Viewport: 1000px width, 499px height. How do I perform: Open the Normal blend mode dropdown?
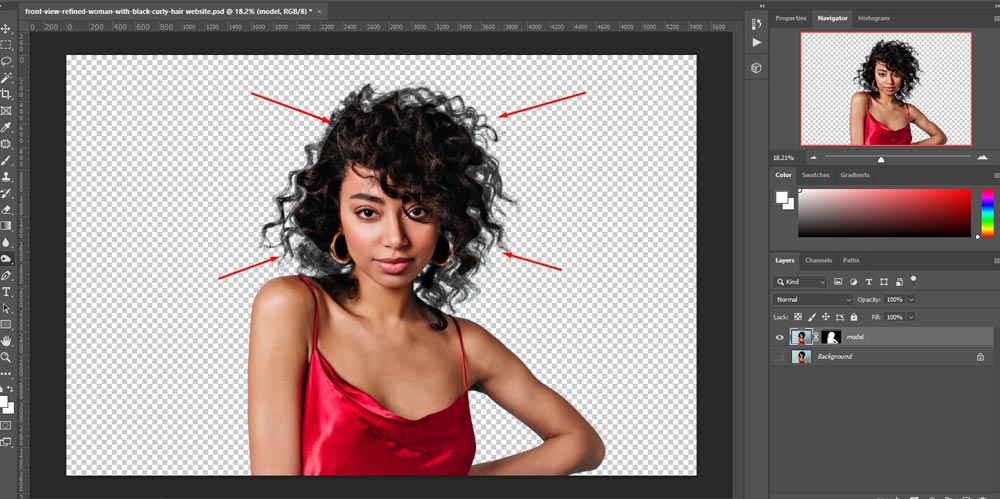(x=813, y=299)
